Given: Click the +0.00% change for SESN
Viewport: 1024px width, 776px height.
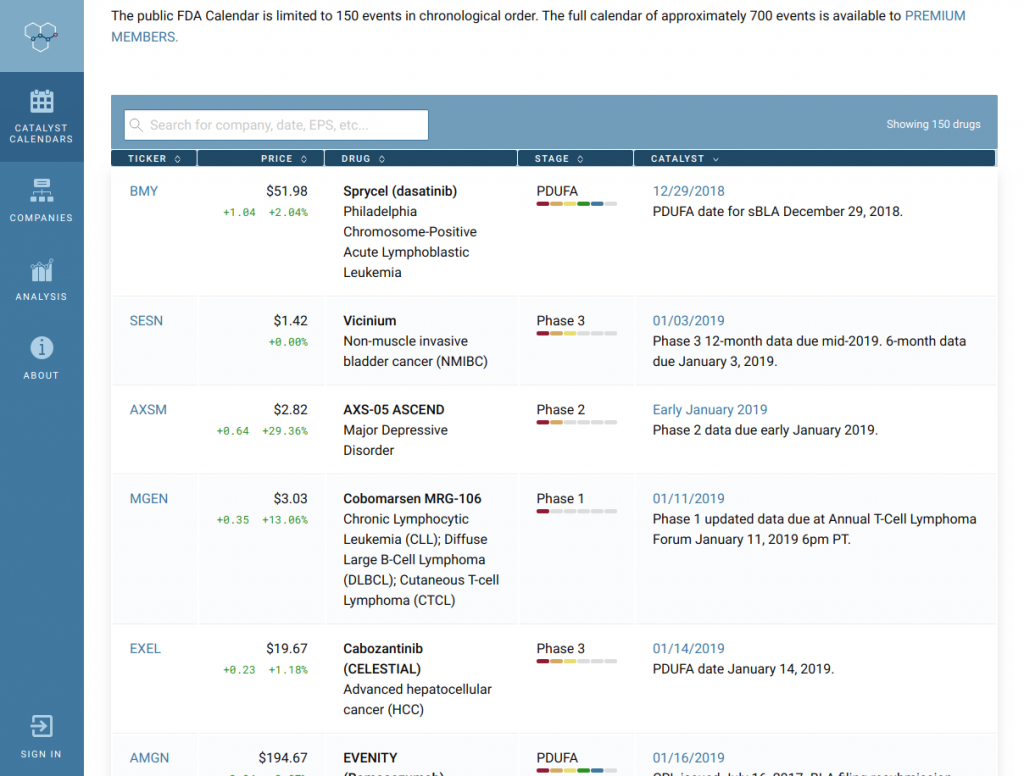Looking at the screenshot, I should (288, 342).
